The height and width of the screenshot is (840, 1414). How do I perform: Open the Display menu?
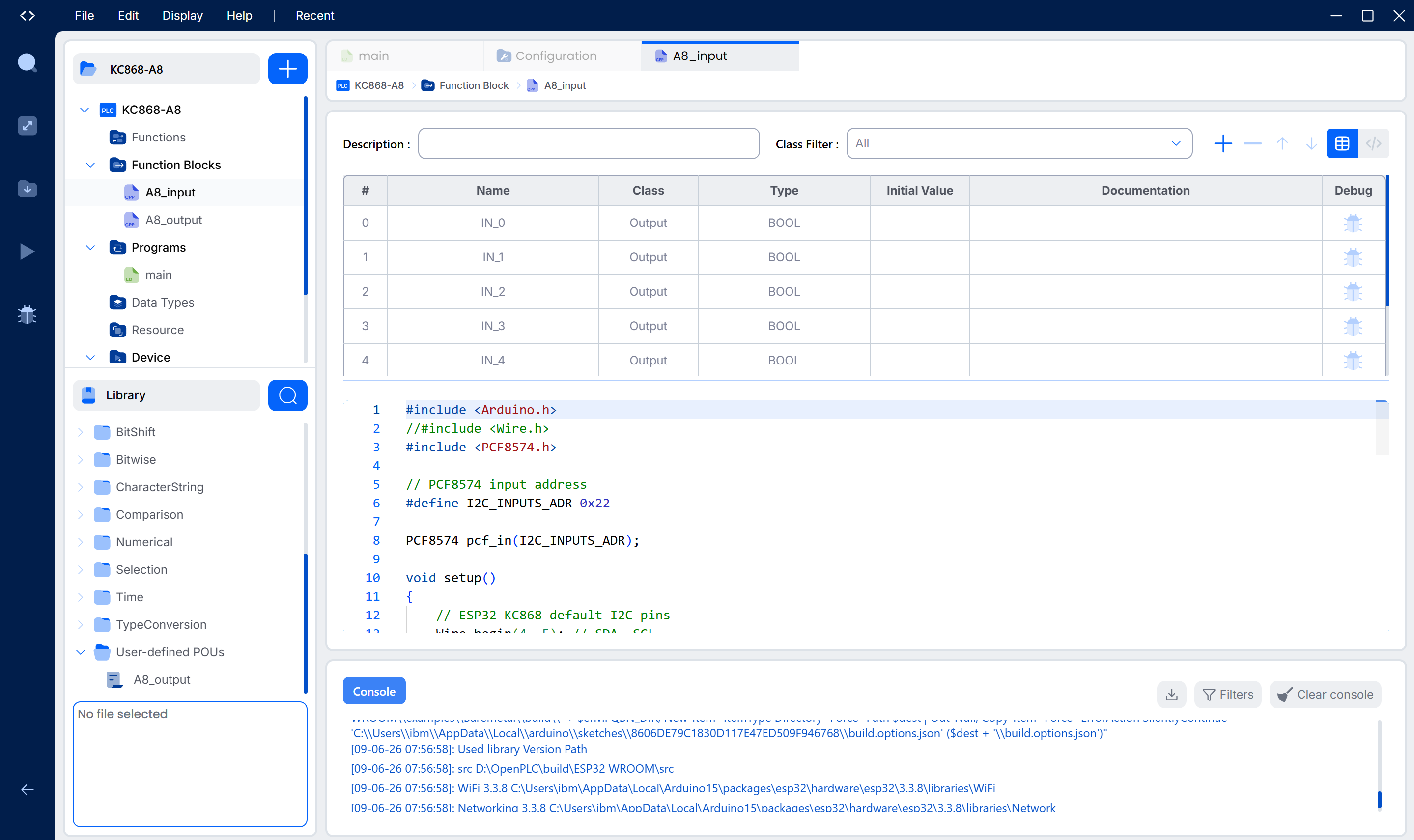click(x=182, y=16)
